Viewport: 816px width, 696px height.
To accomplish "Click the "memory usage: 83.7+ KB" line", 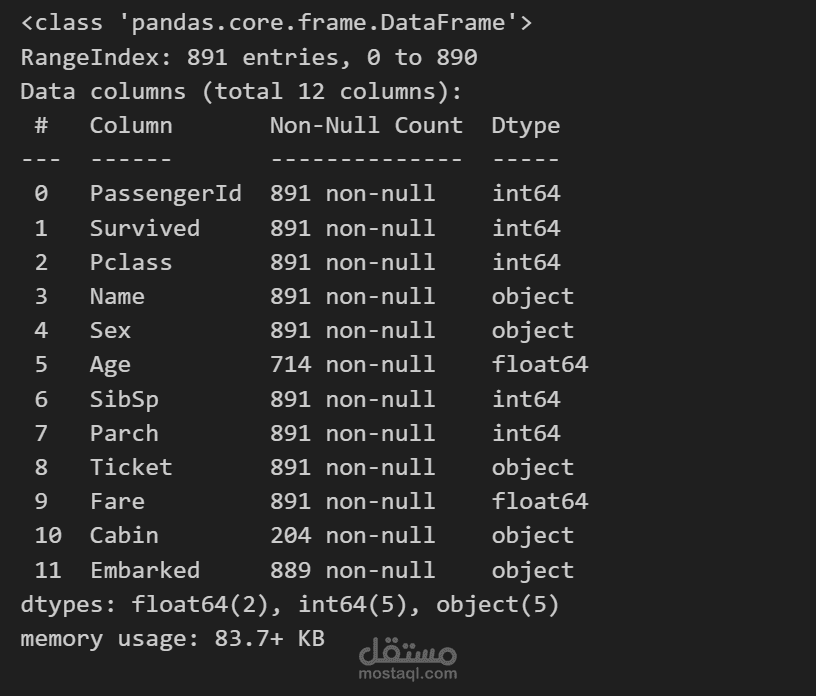I will click(x=172, y=638).
